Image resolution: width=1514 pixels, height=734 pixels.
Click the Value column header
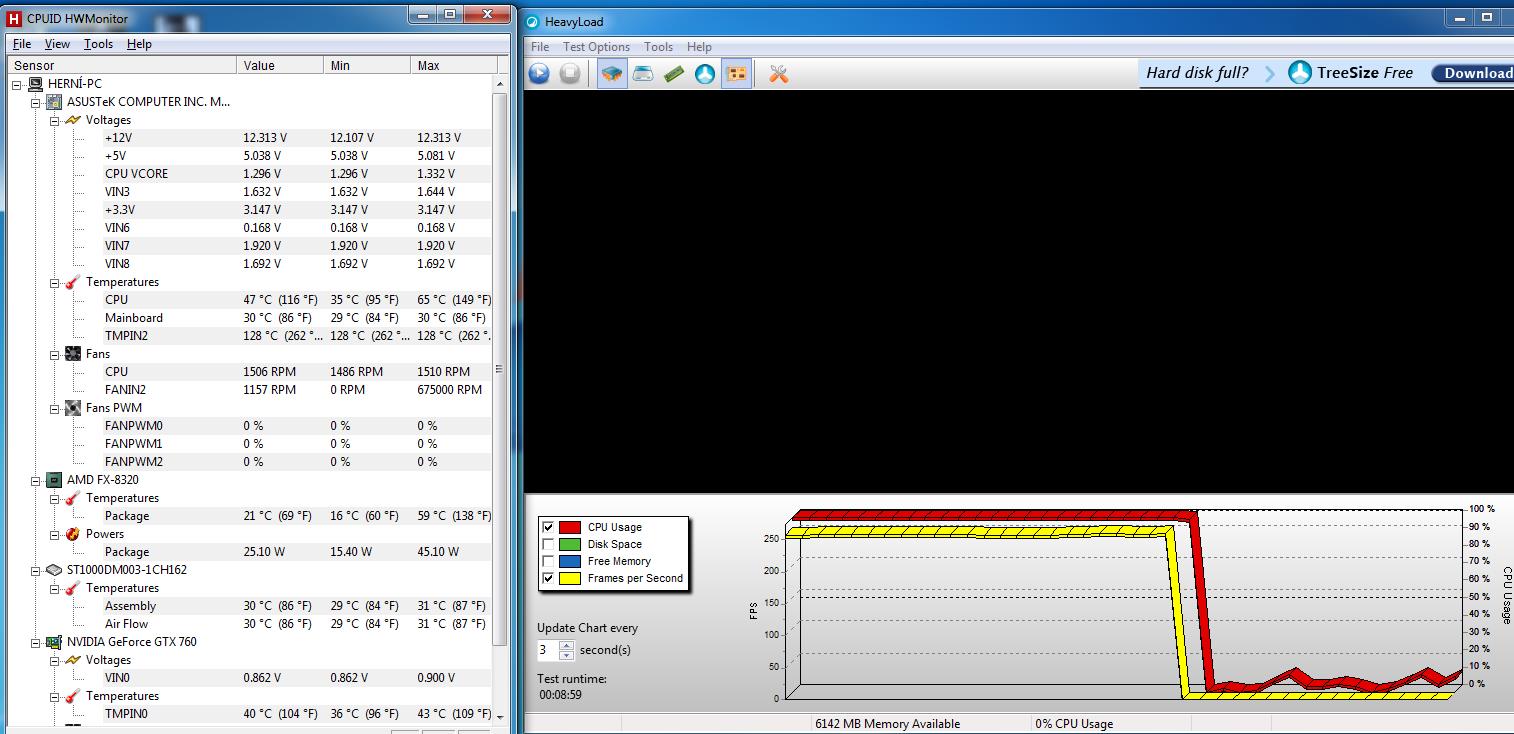(x=282, y=65)
